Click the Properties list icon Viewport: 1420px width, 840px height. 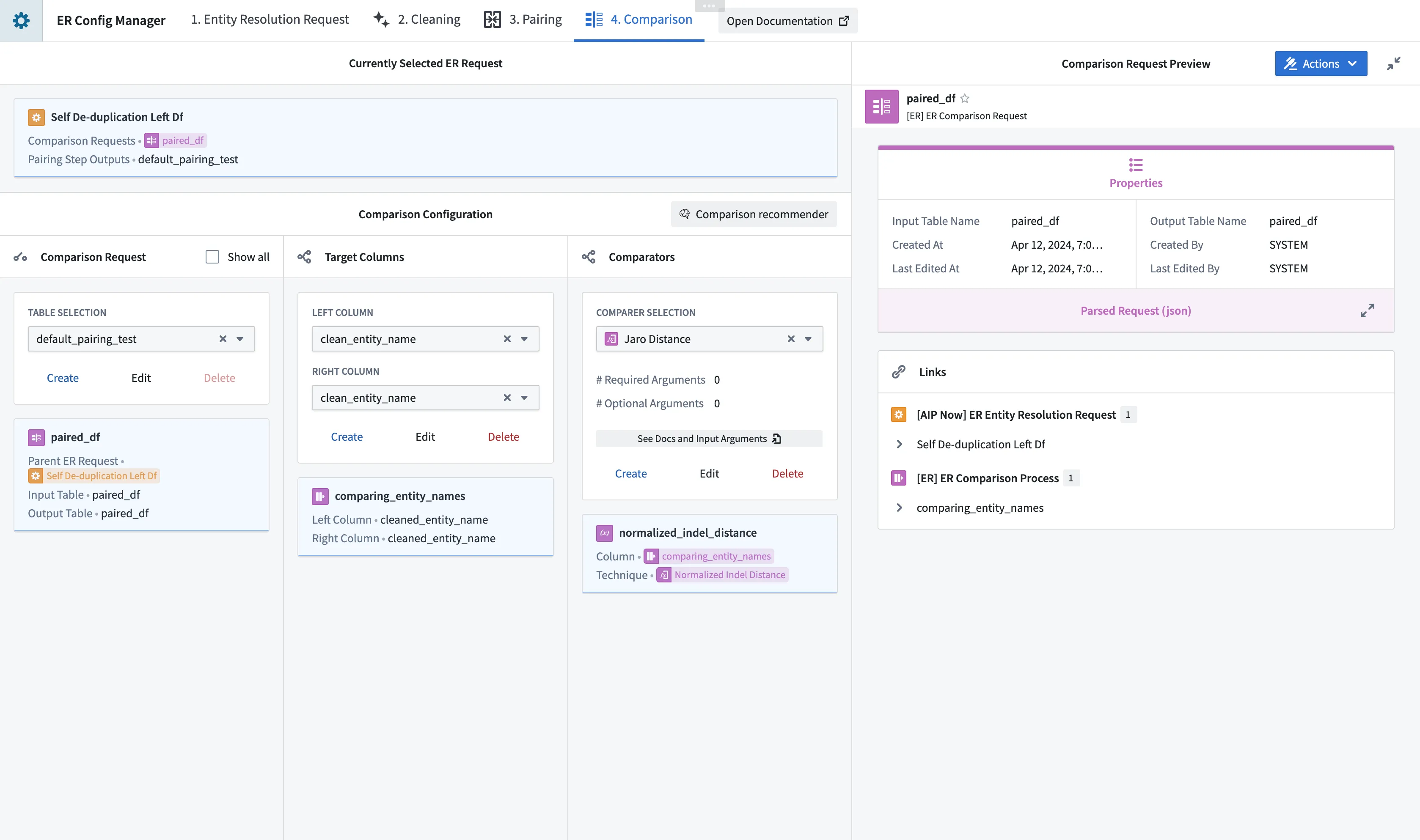click(x=1135, y=165)
